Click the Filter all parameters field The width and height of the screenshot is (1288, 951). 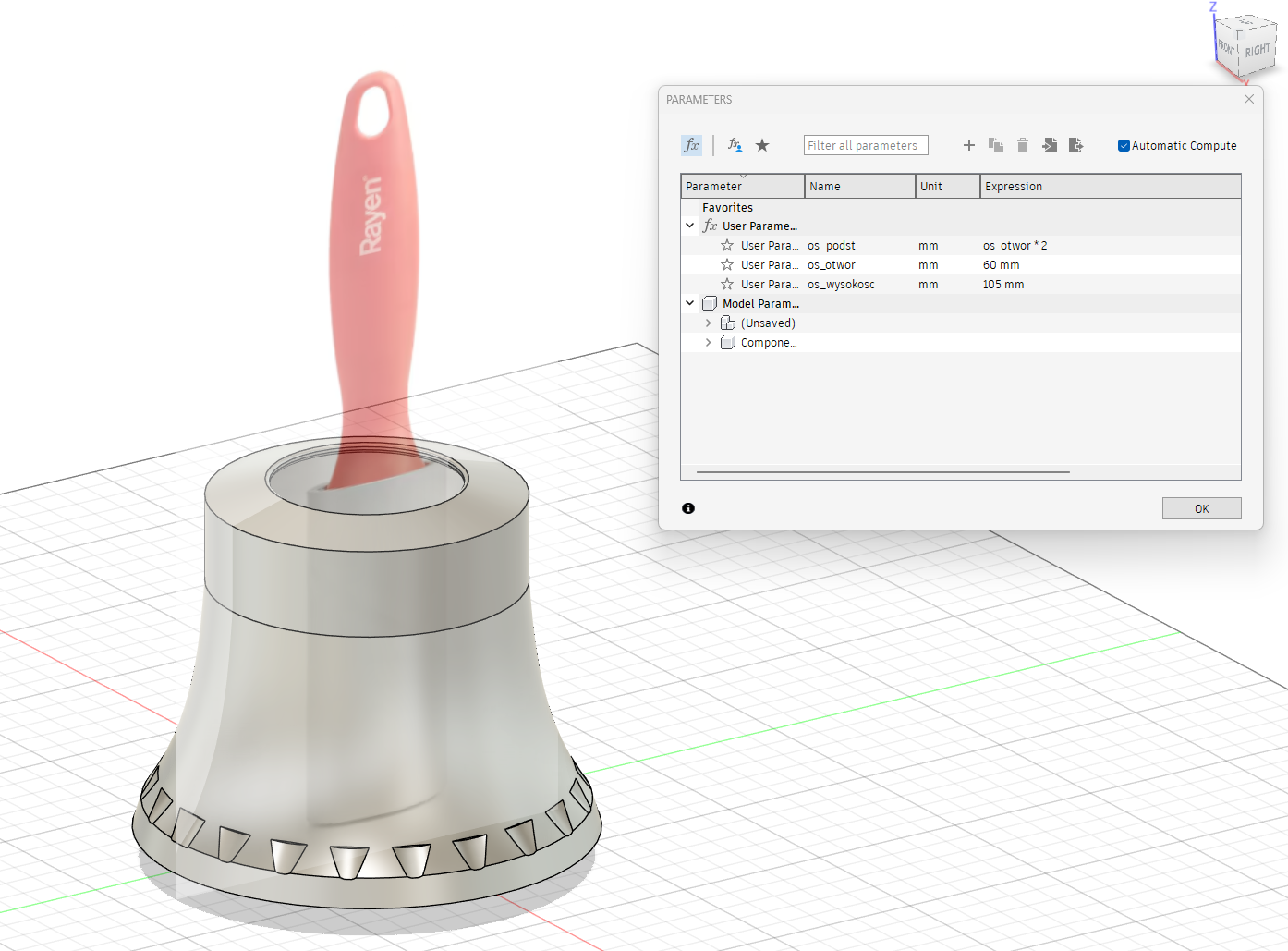tap(865, 146)
